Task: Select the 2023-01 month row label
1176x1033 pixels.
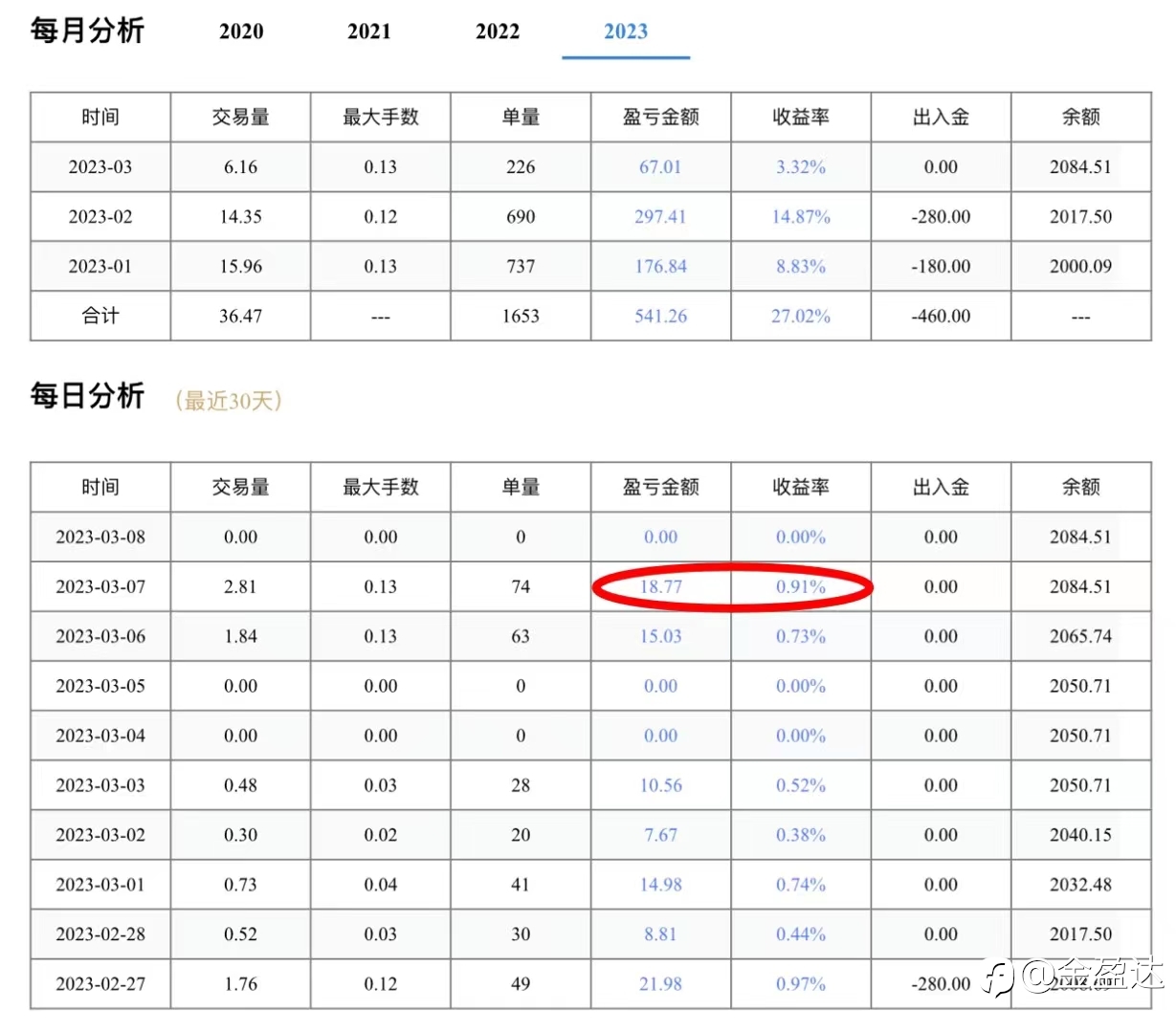Action: pyautogui.click(x=100, y=267)
